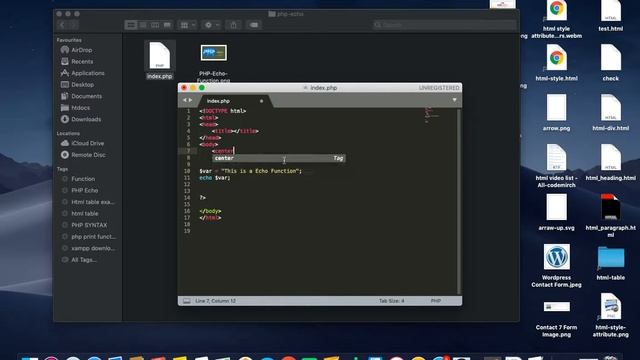Image resolution: width=640 pixels, height=360 pixels.
Task: Open html-table folder on desktop
Action: [x=611, y=262]
